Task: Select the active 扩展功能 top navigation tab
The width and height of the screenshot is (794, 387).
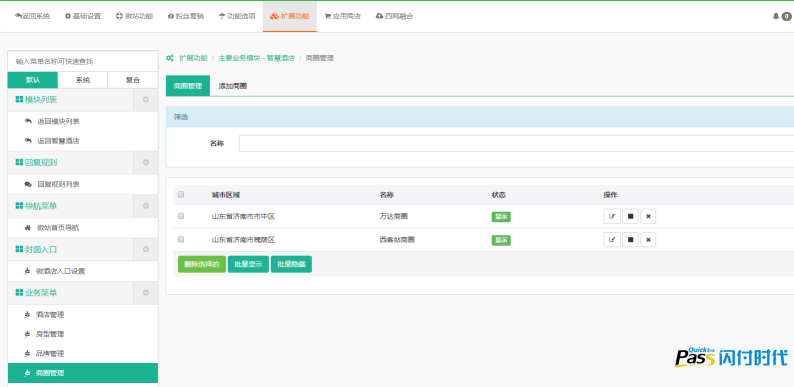Action: [290, 16]
